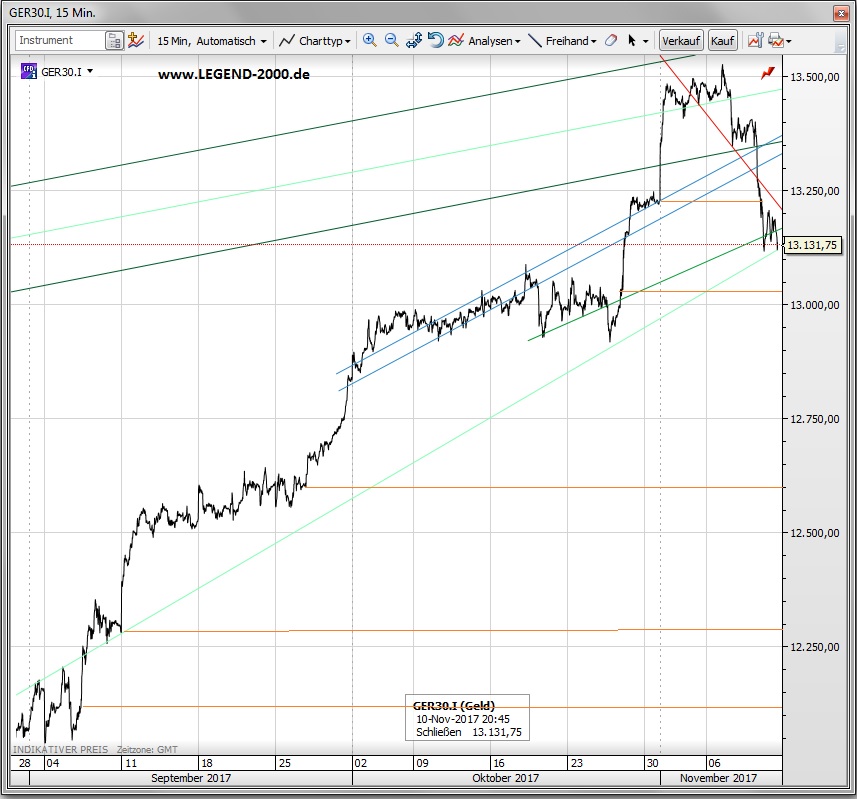The image size is (857, 799).
Task: Click into the Instrument input field
Action: click(58, 41)
